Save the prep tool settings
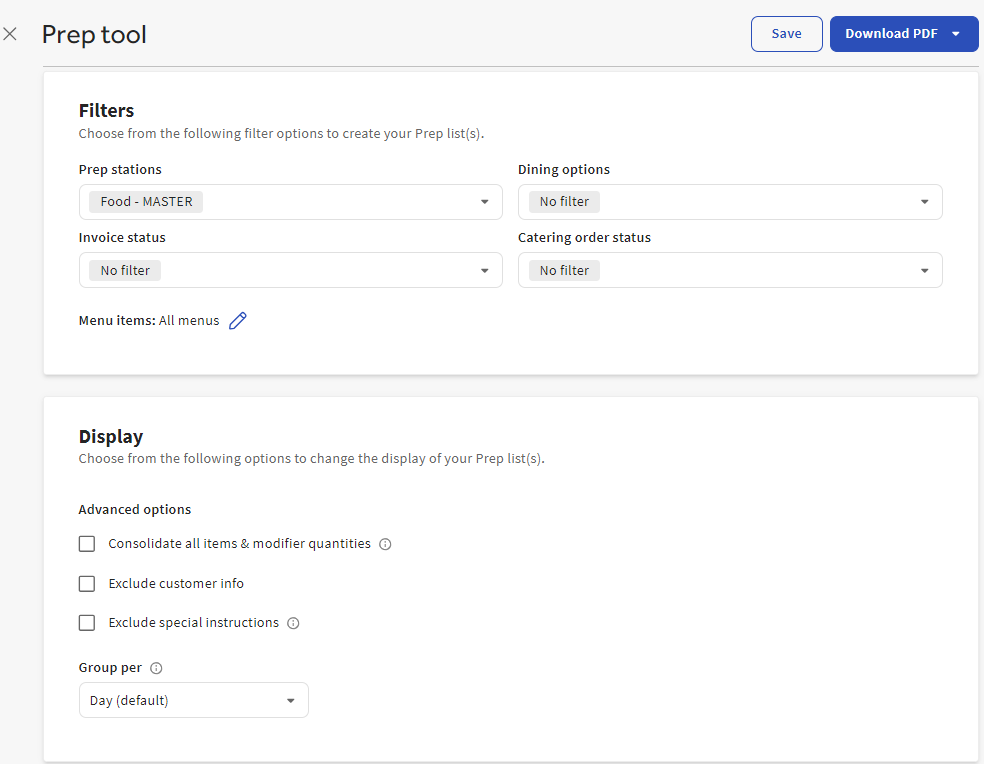This screenshot has height=764, width=984. (786, 34)
